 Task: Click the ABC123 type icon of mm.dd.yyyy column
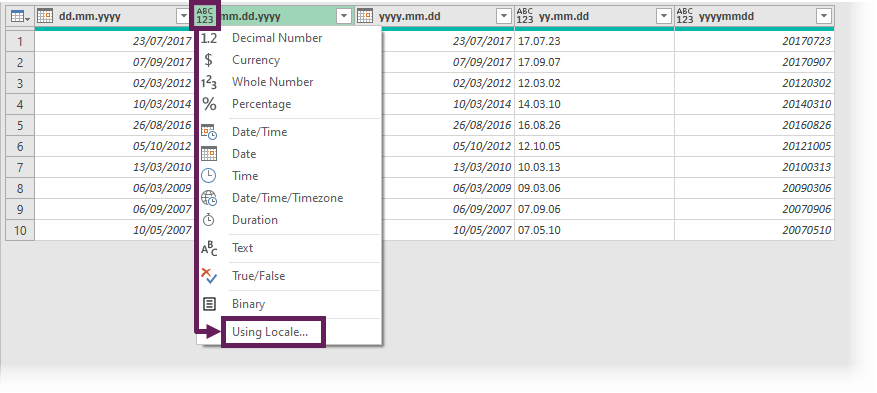click(205, 16)
